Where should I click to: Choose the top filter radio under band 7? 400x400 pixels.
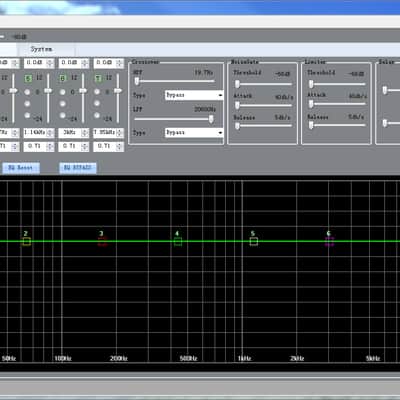(97, 92)
